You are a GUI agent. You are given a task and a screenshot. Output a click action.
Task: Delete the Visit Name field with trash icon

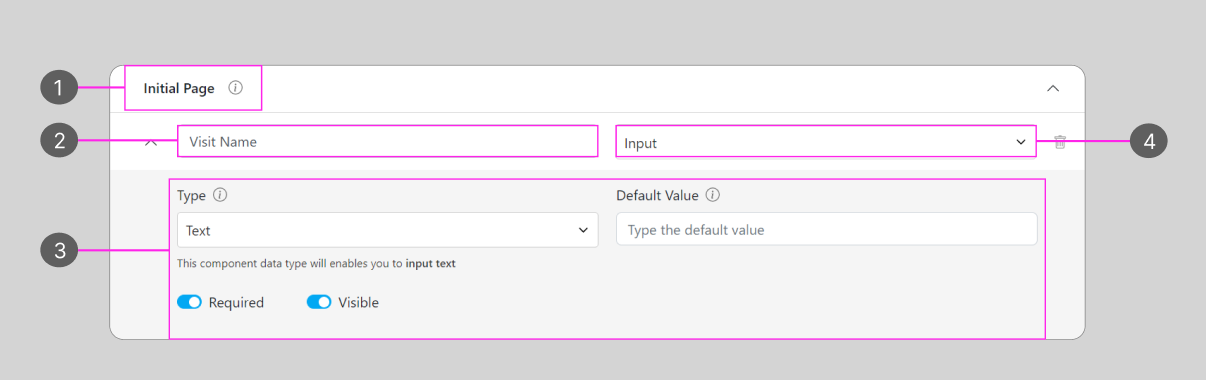1060,142
